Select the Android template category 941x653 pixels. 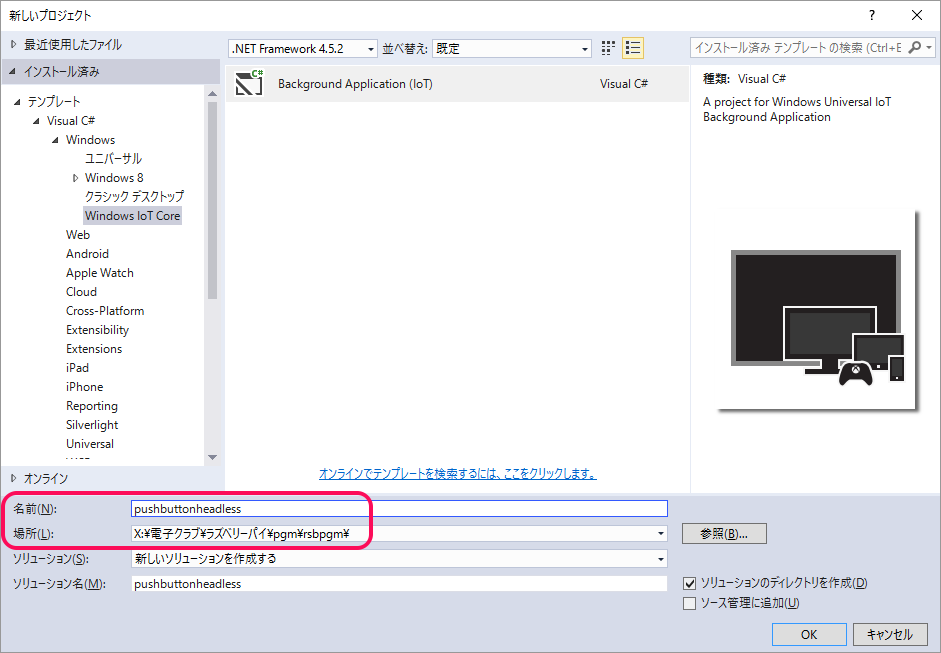coord(87,254)
